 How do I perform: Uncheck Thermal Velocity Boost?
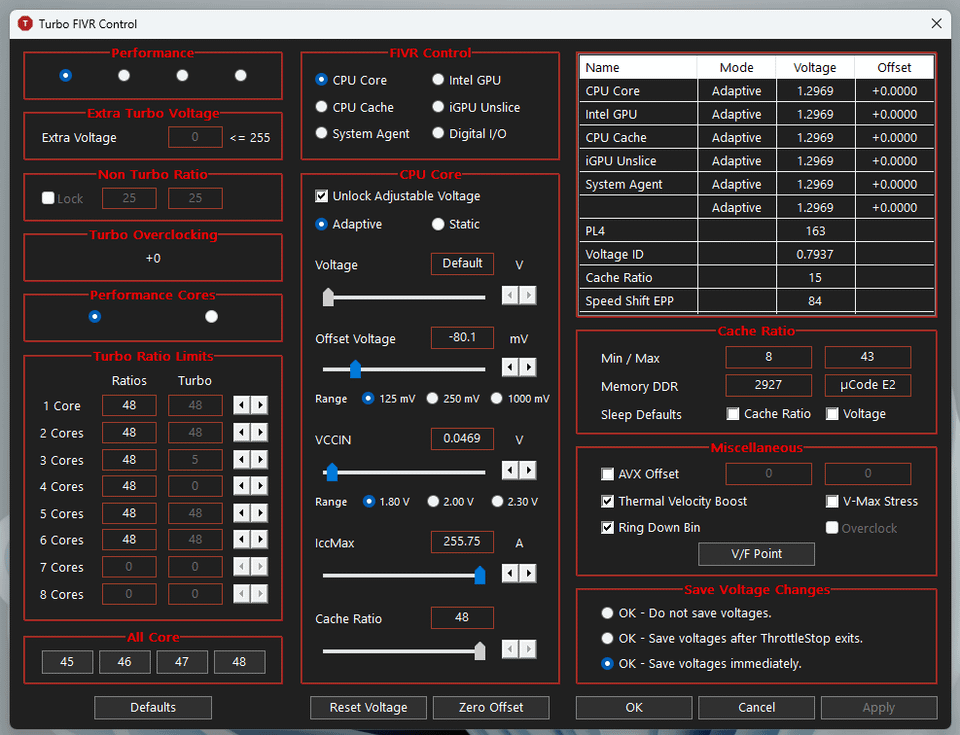tap(608, 501)
